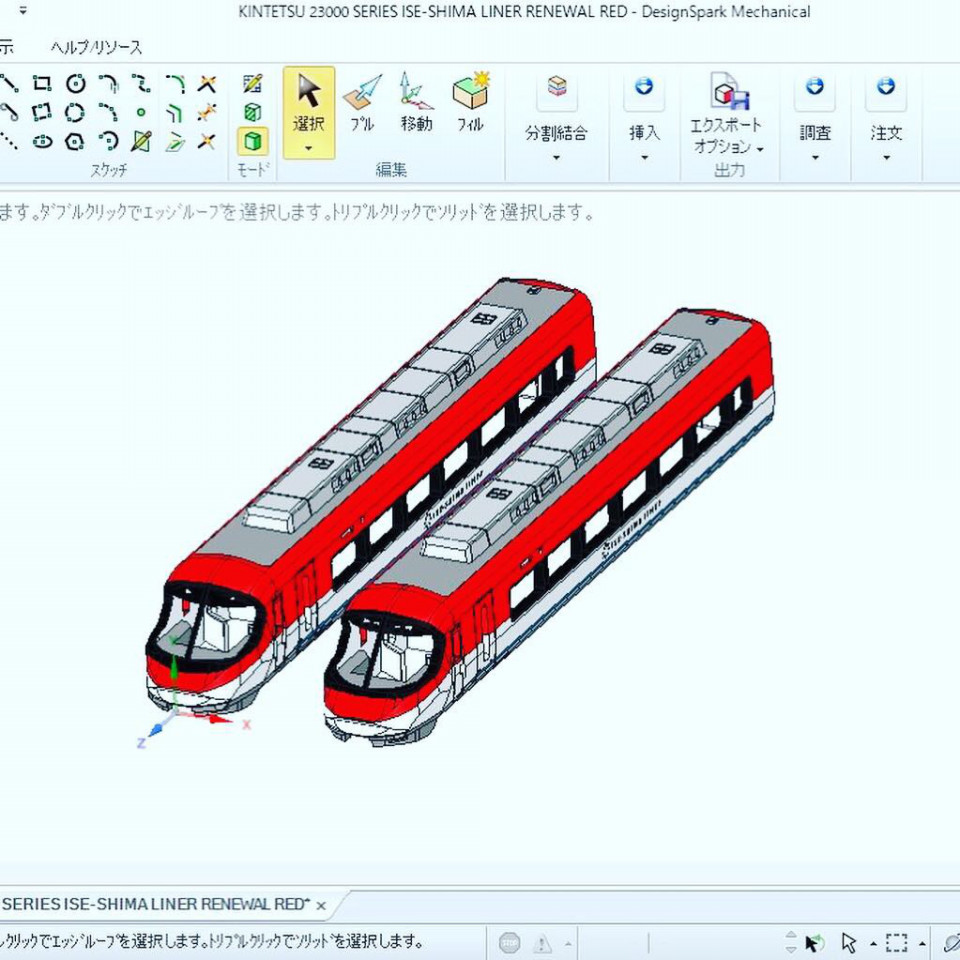Expand the 挿入 (Insert) dropdown

tap(644, 157)
